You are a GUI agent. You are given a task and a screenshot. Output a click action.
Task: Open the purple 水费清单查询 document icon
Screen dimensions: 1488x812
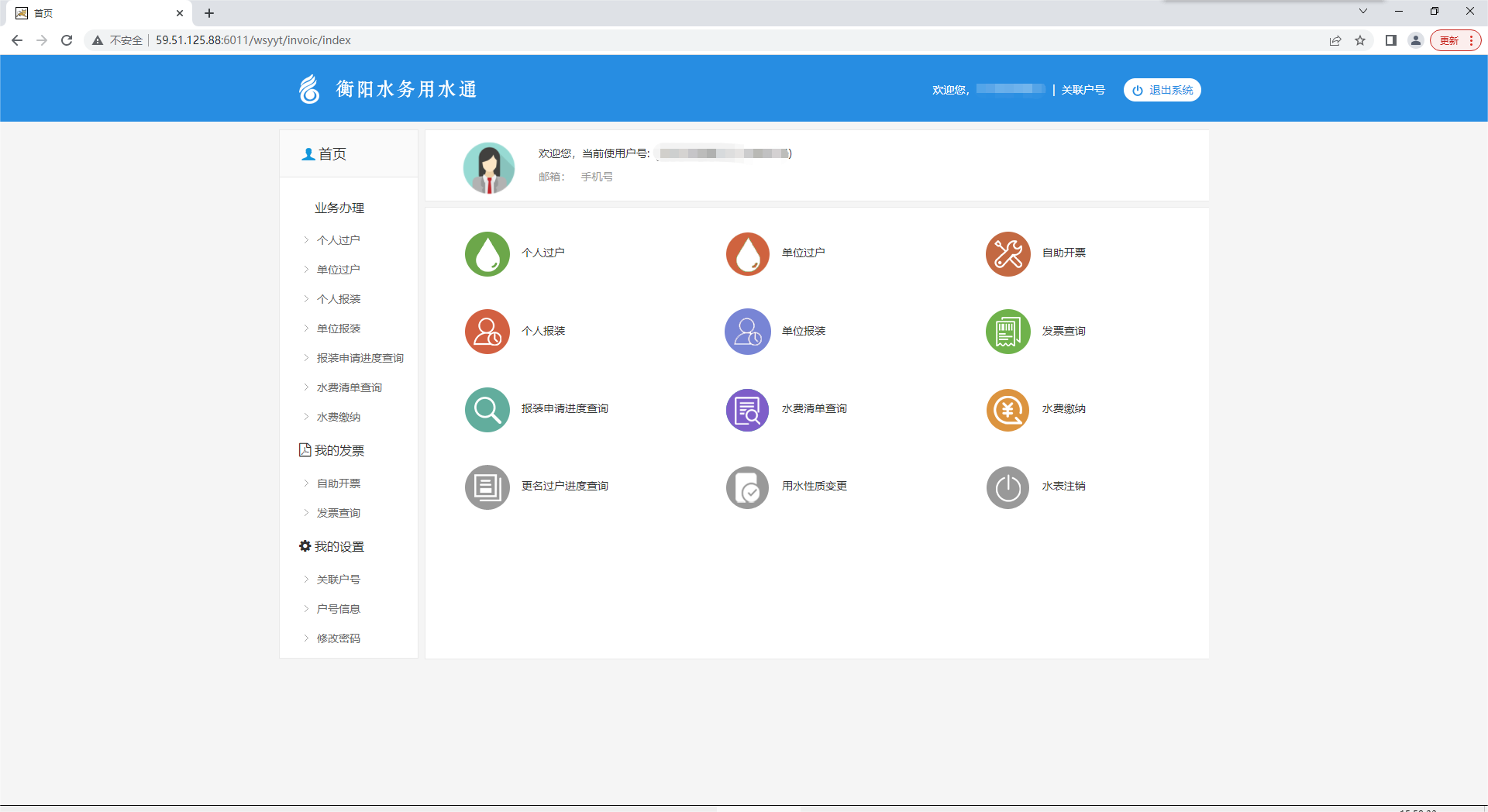pyautogui.click(x=747, y=409)
